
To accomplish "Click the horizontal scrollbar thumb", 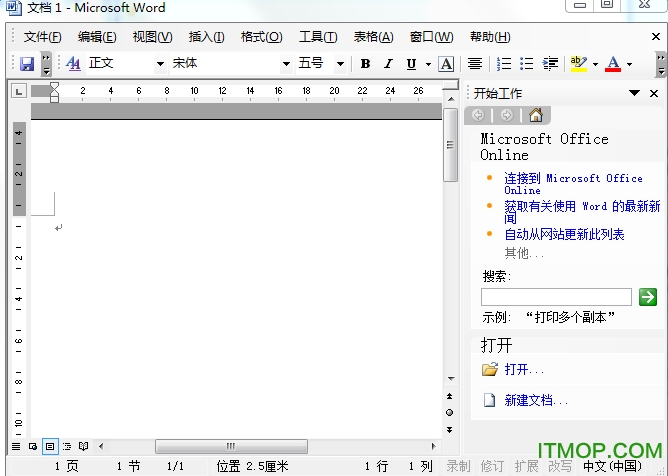I will coord(231,447).
